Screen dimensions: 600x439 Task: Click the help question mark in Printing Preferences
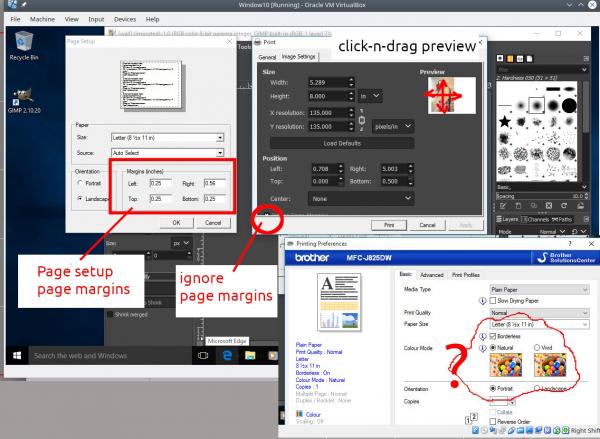click(x=570, y=243)
